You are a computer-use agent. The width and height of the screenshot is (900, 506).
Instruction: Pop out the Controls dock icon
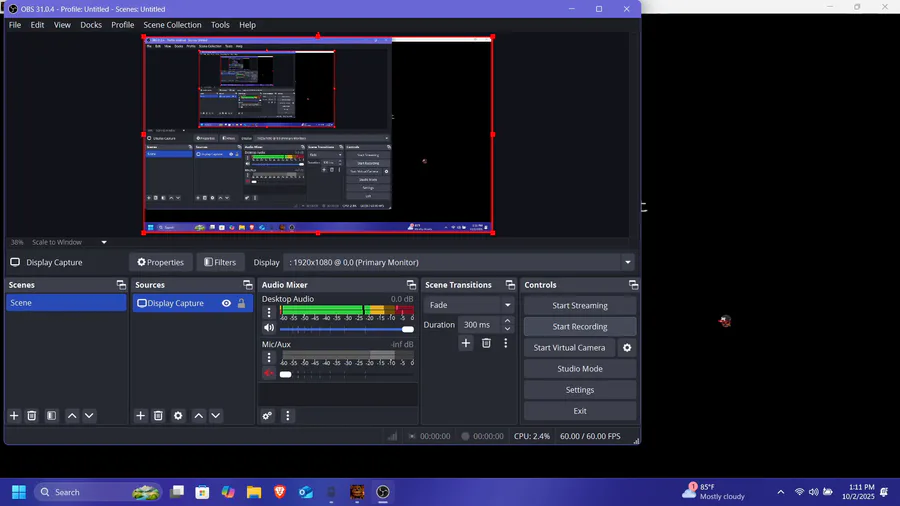click(633, 285)
